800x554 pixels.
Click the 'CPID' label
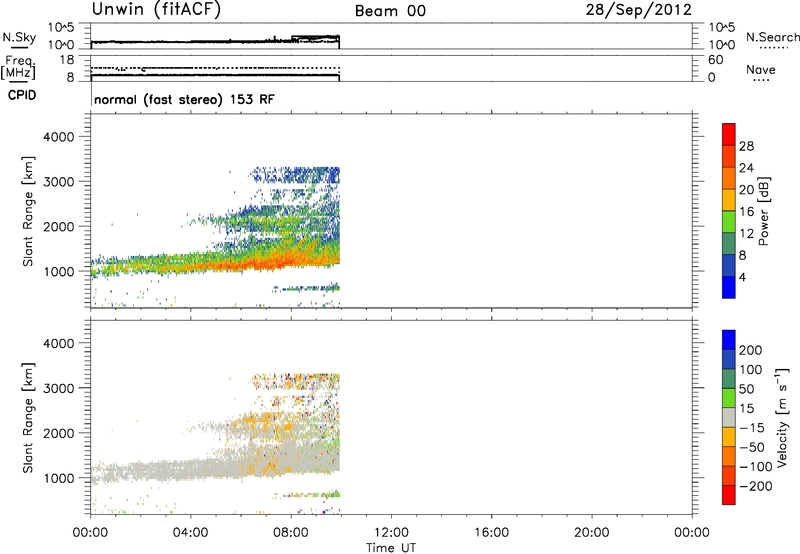click(22, 95)
